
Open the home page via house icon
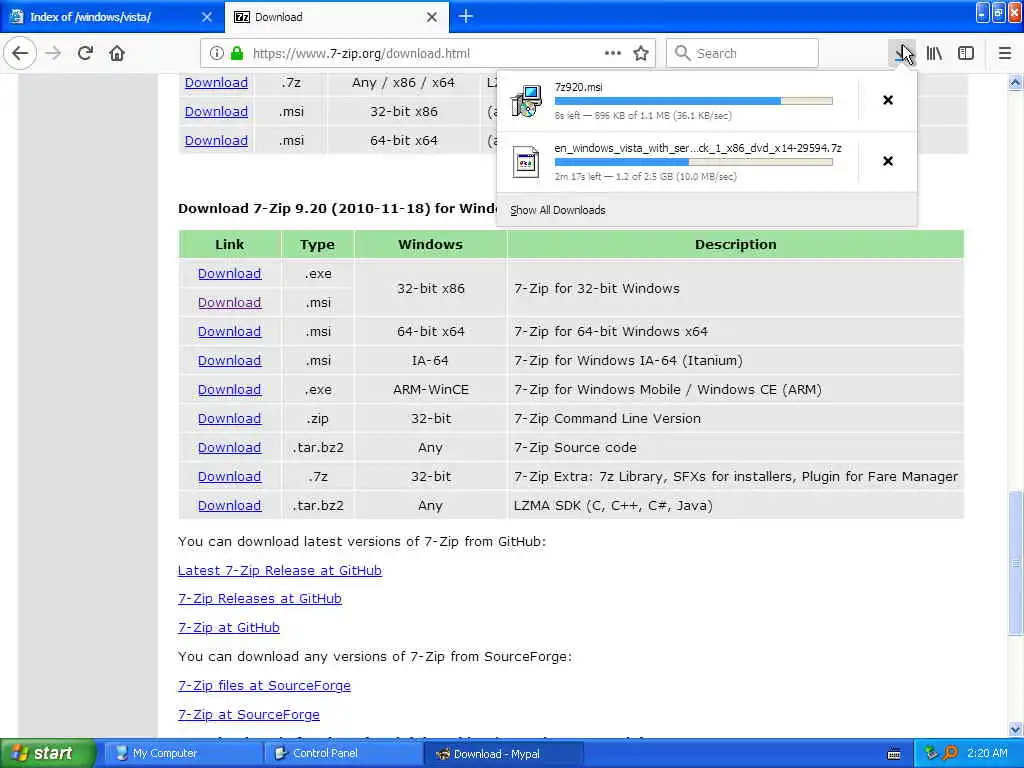pyautogui.click(x=117, y=53)
